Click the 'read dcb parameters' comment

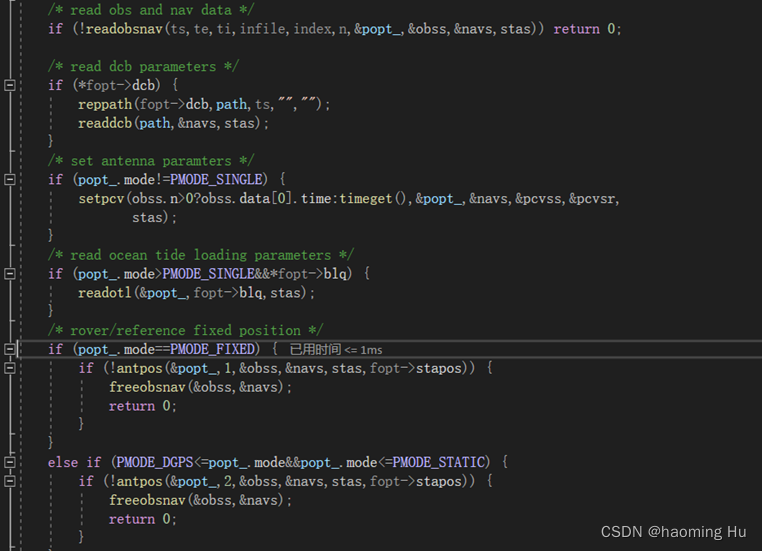point(143,67)
